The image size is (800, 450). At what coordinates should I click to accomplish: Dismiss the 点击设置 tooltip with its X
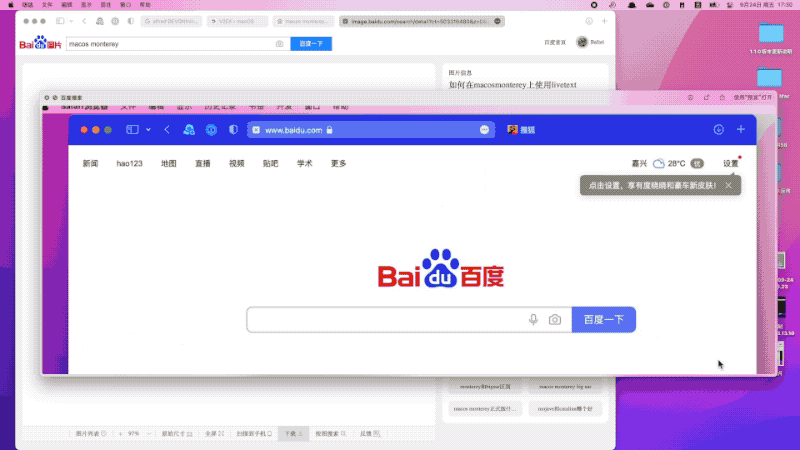click(729, 185)
